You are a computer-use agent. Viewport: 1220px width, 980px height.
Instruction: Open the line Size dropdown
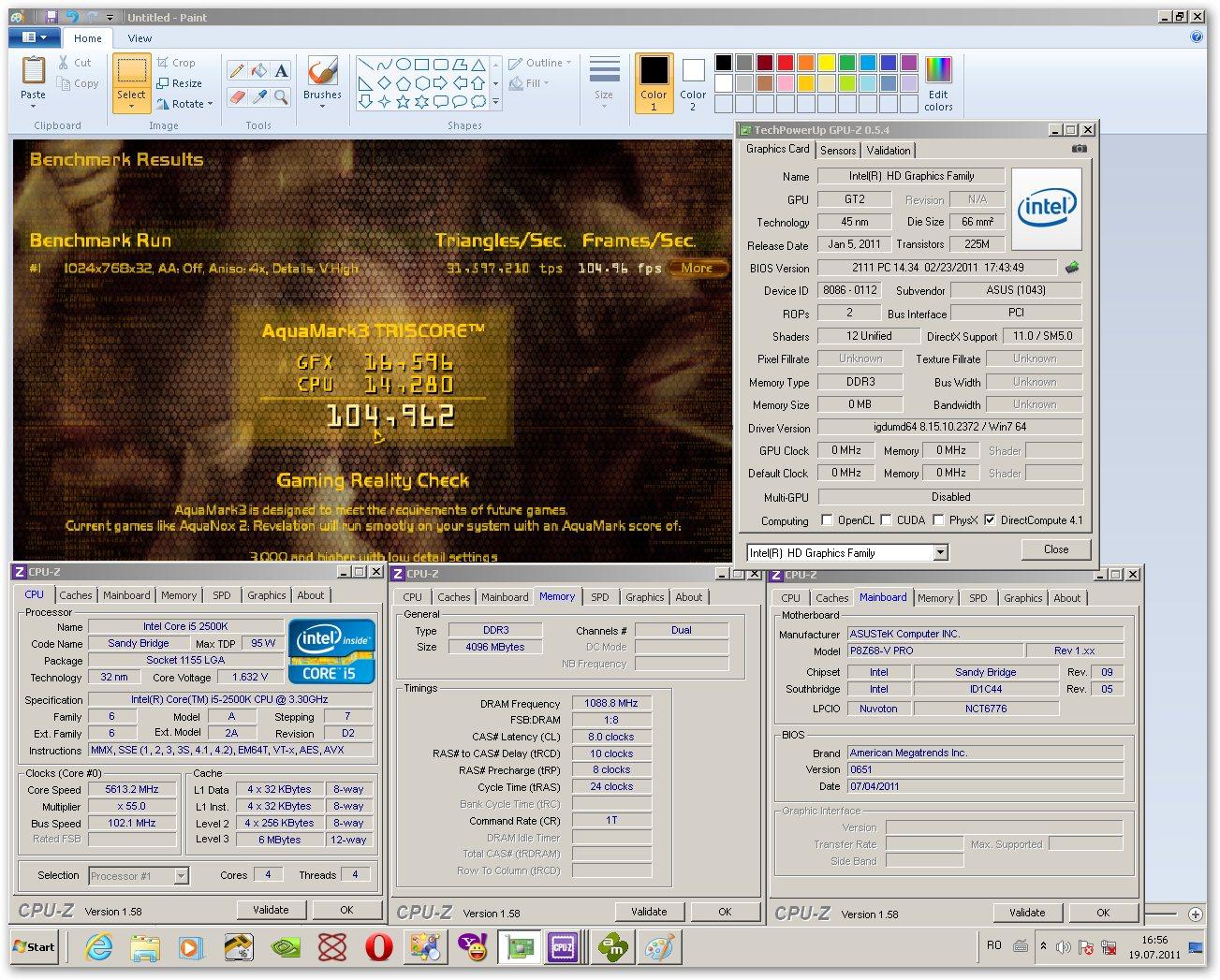pos(604,83)
